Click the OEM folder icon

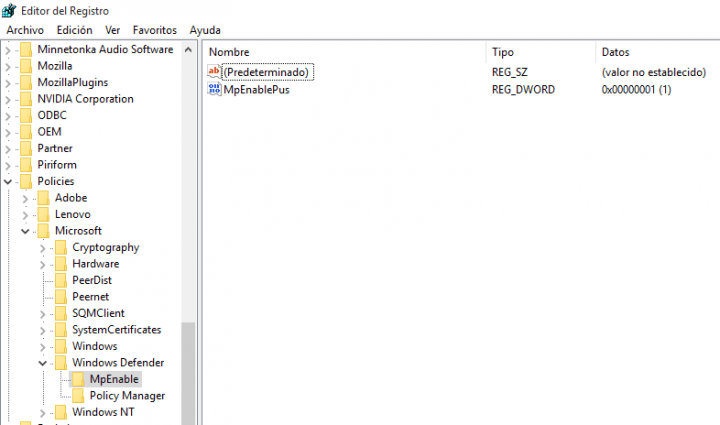click(26, 132)
